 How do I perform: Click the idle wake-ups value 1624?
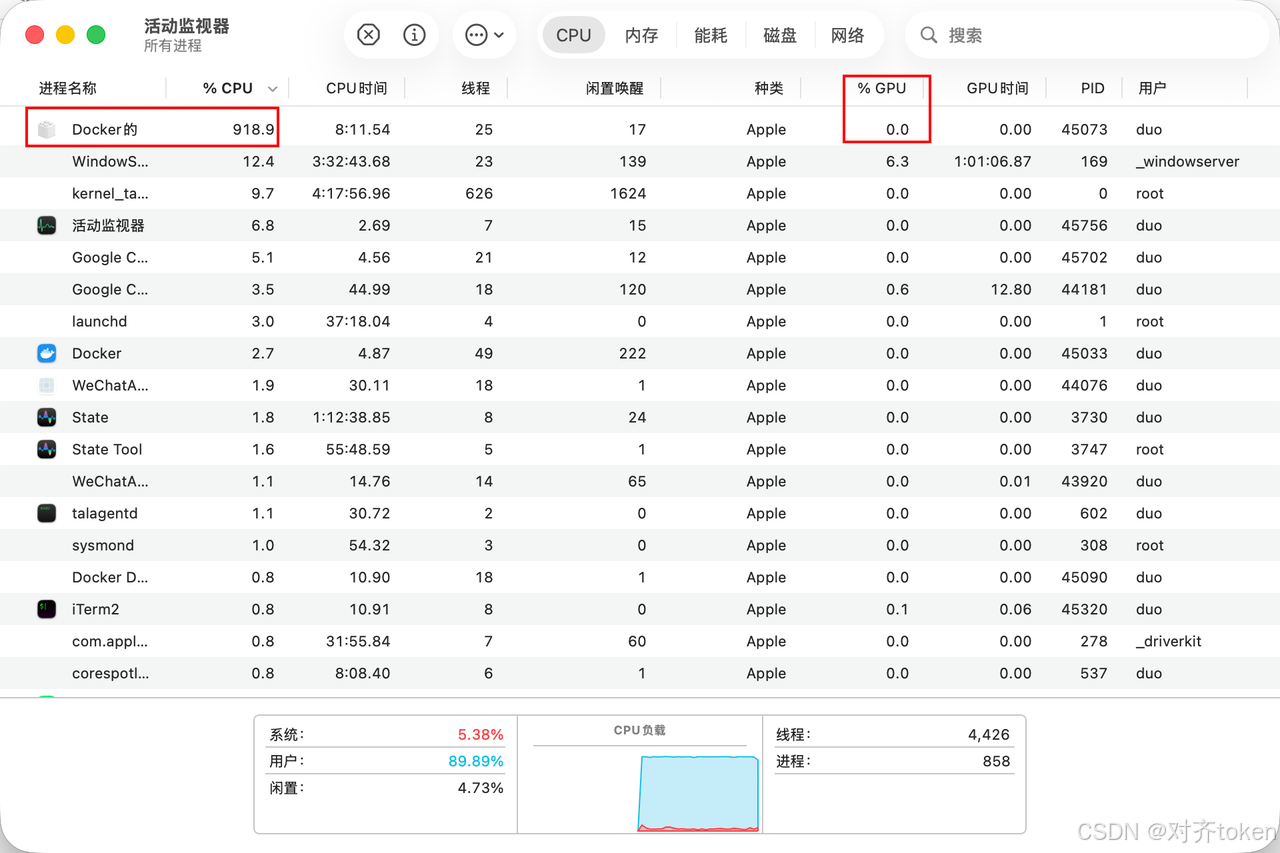click(x=628, y=193)
